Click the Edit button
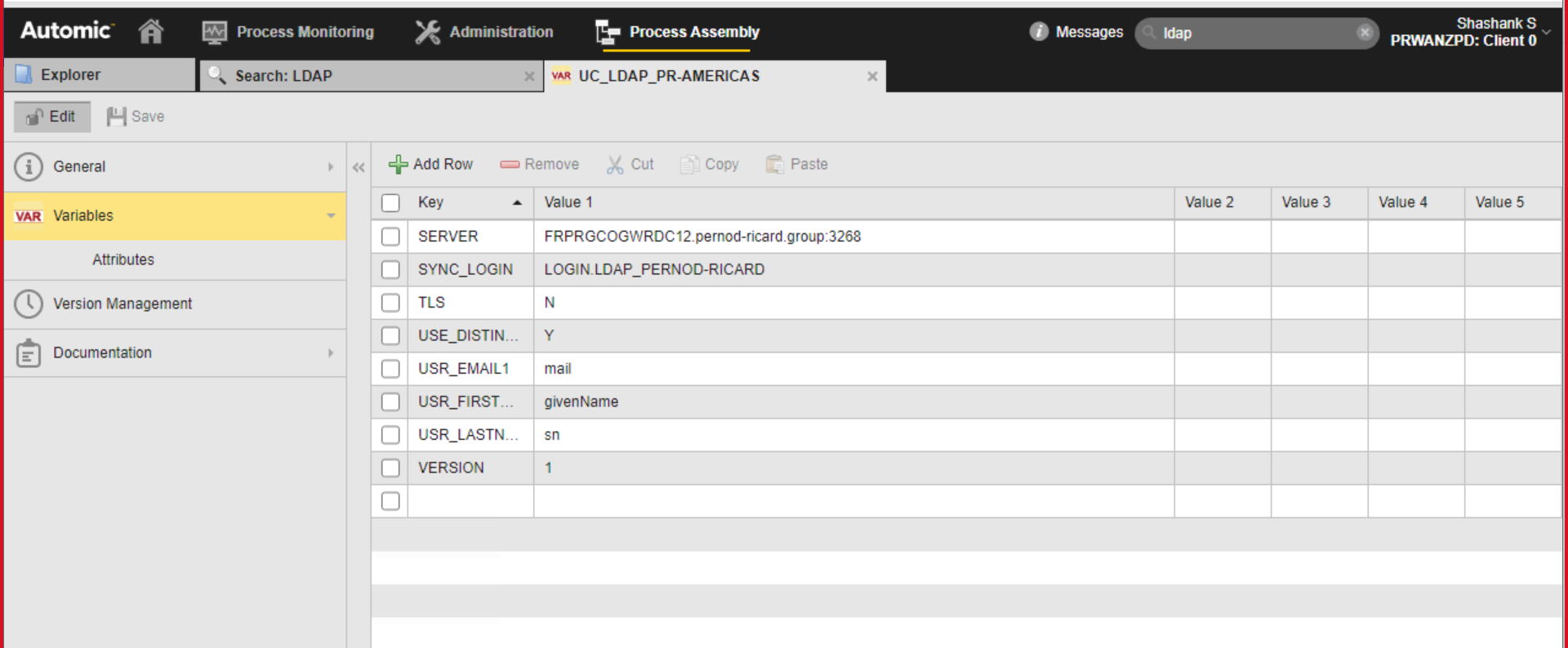 click(x=51, y=117)
